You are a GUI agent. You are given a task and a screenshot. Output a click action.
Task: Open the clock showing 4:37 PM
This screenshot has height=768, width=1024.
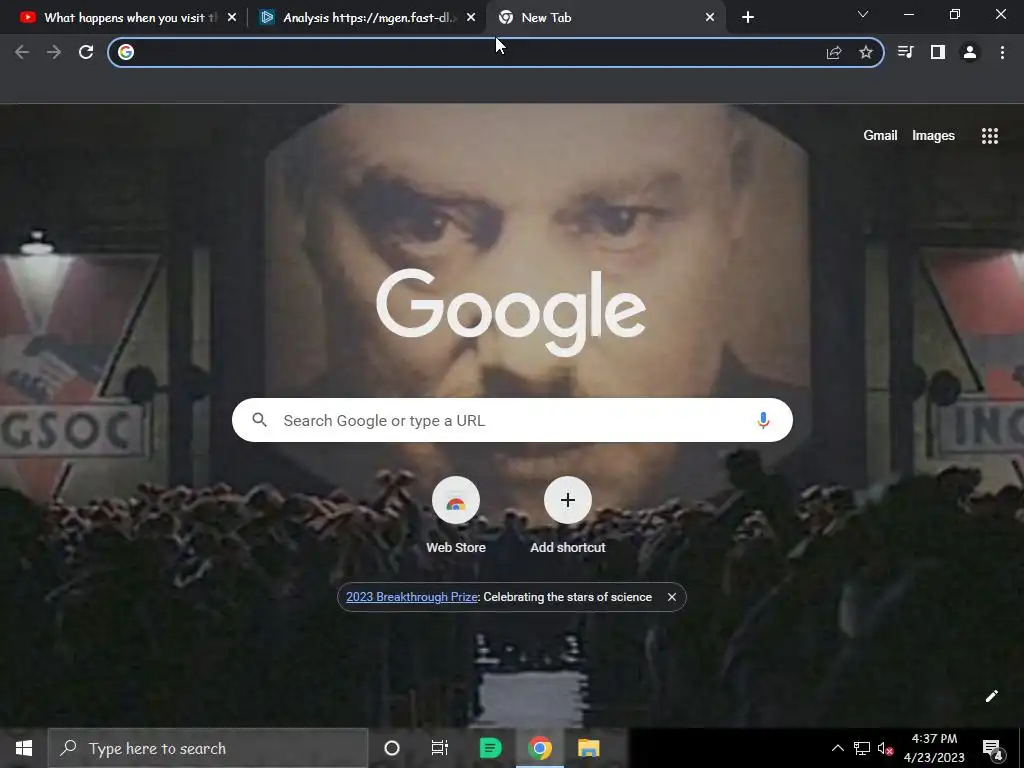(x=934, y=748)
